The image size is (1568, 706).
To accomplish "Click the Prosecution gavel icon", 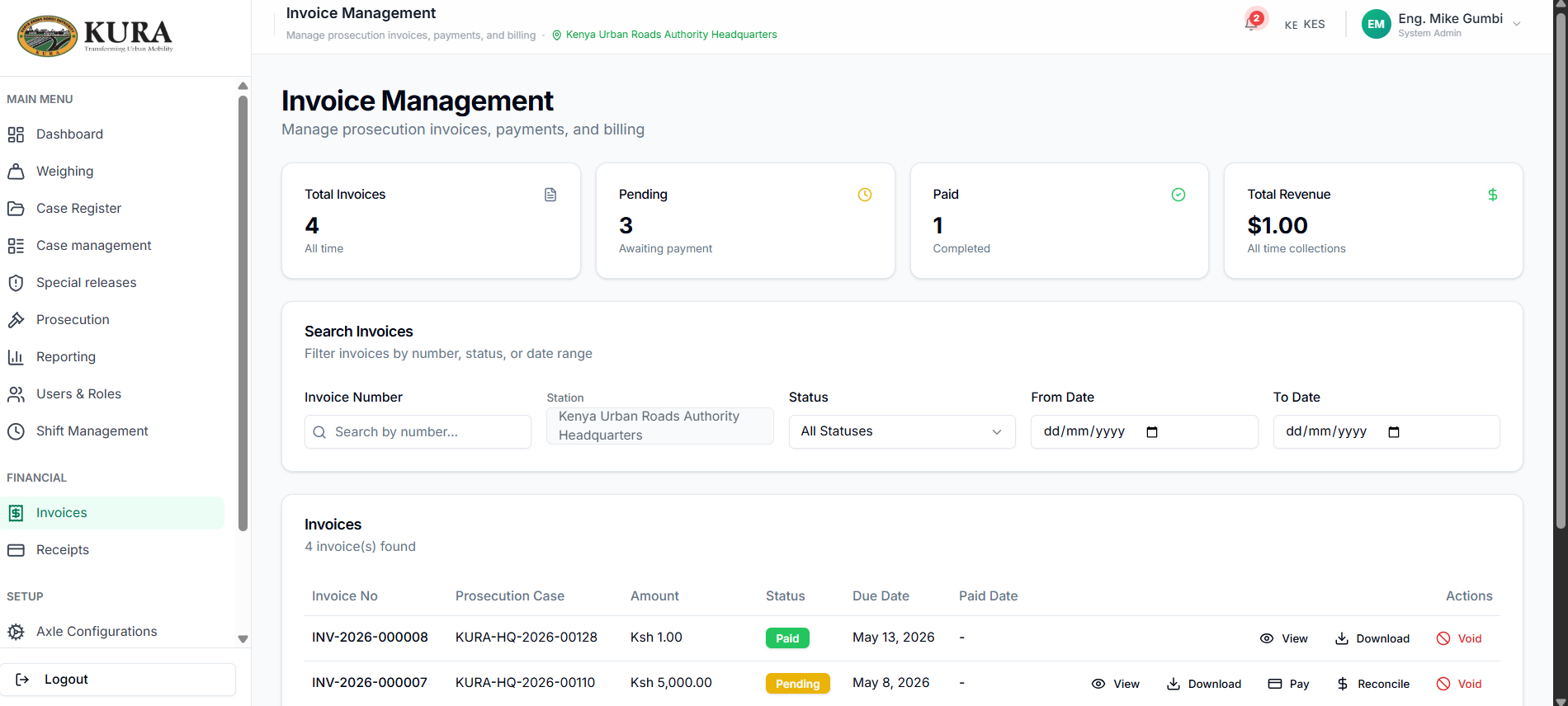I will [x=16, y=320].
